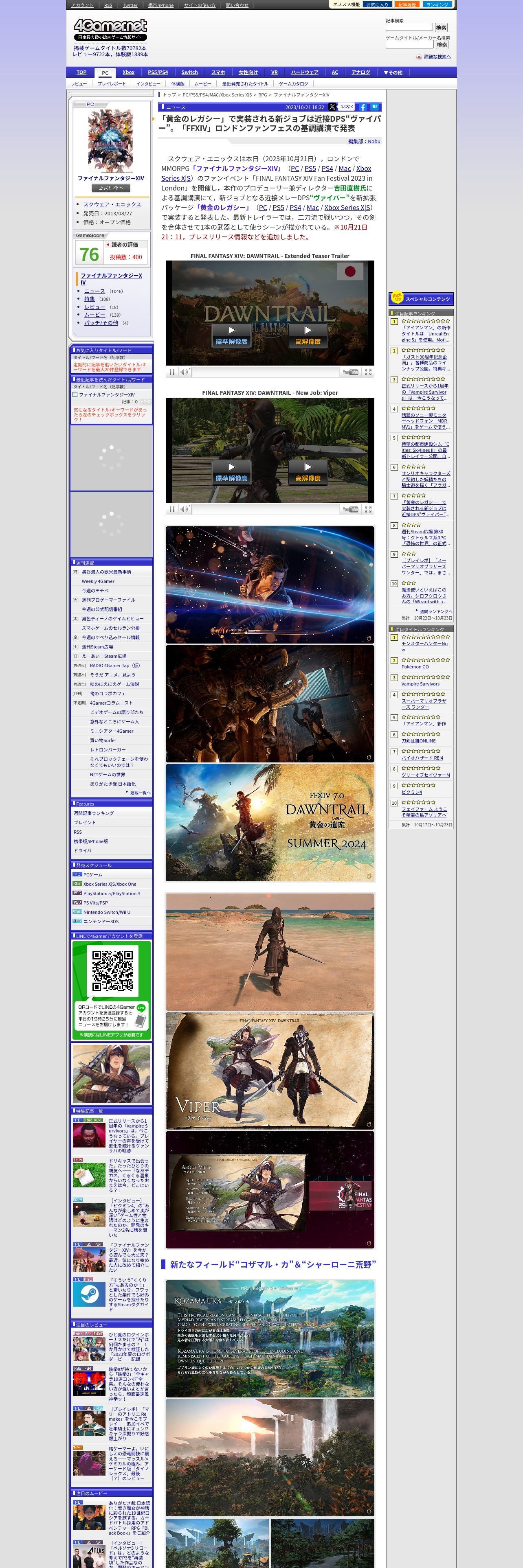Open the レビュー sub-menu link

(x=79, y=84)
